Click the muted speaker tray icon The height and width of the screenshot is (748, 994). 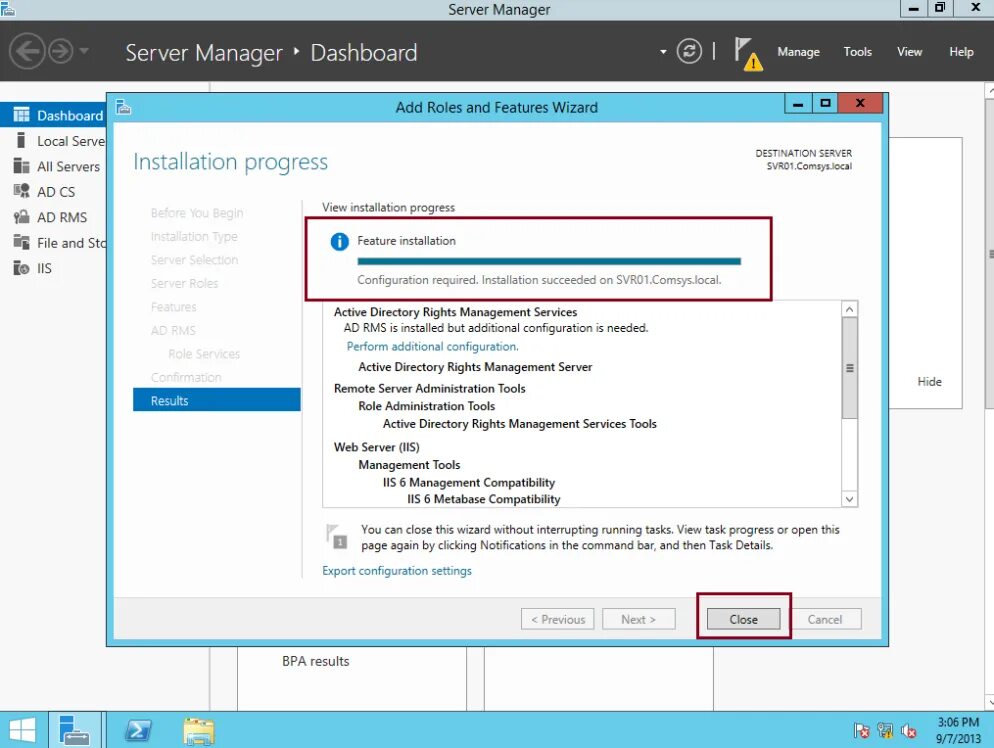[x=909, y=731]
